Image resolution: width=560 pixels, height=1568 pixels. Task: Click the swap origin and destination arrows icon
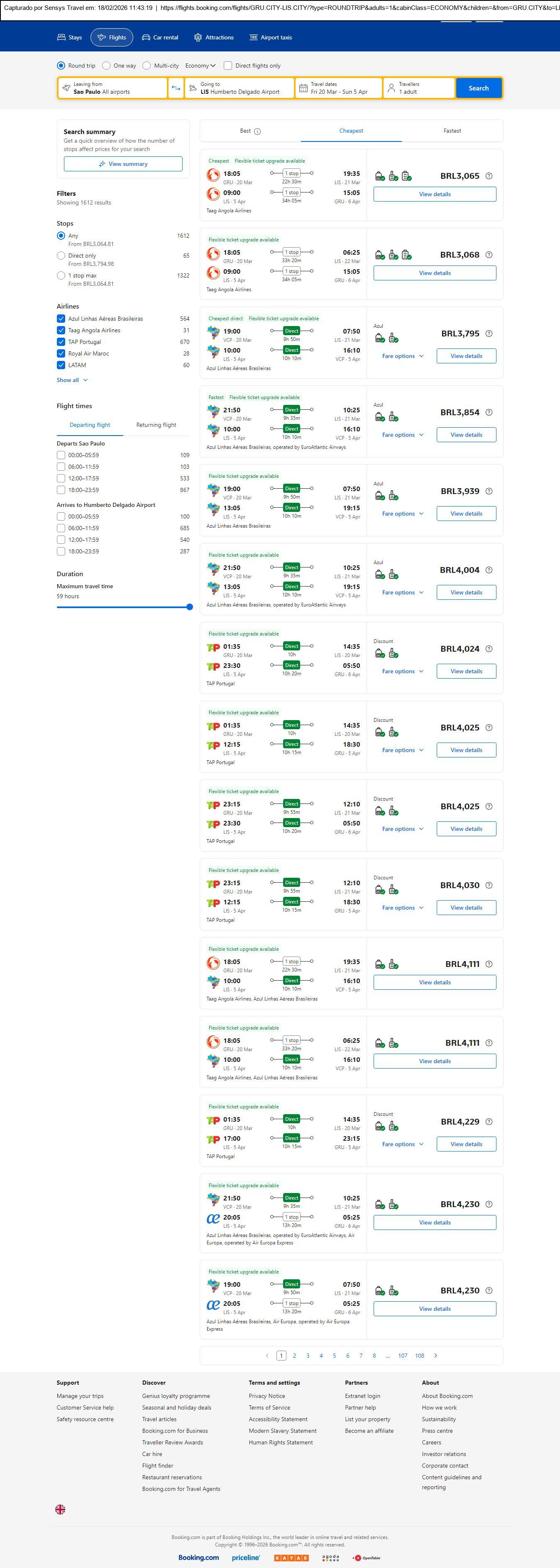[x=176, y=88]
